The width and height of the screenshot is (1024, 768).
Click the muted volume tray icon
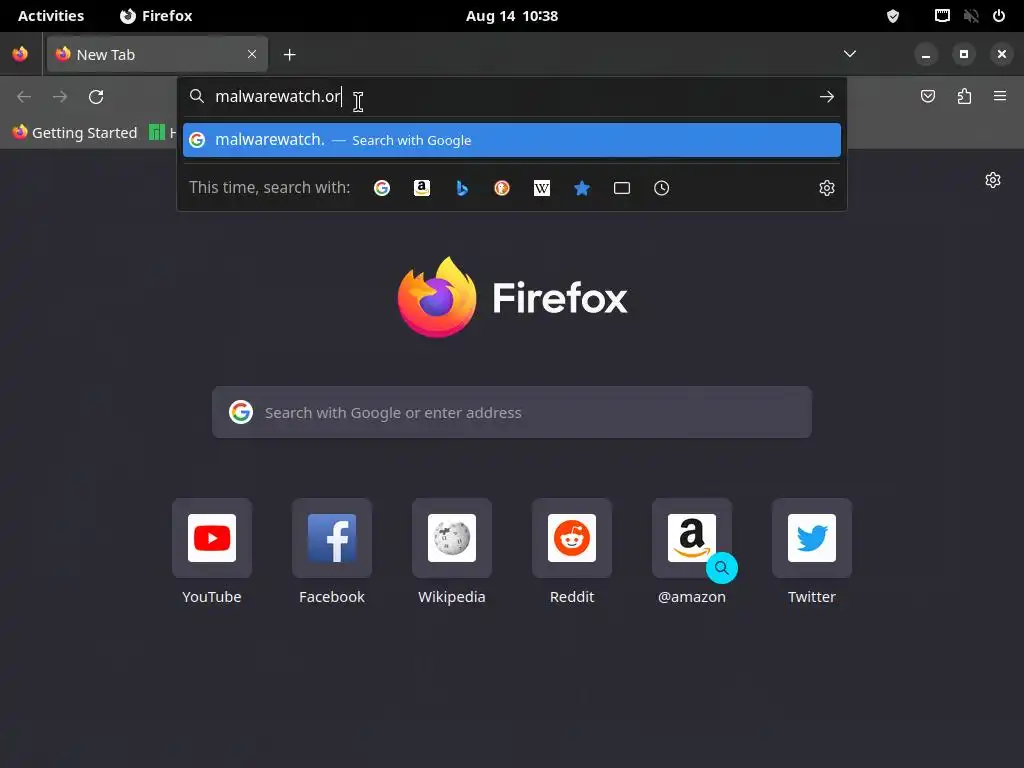pos(971,16)
